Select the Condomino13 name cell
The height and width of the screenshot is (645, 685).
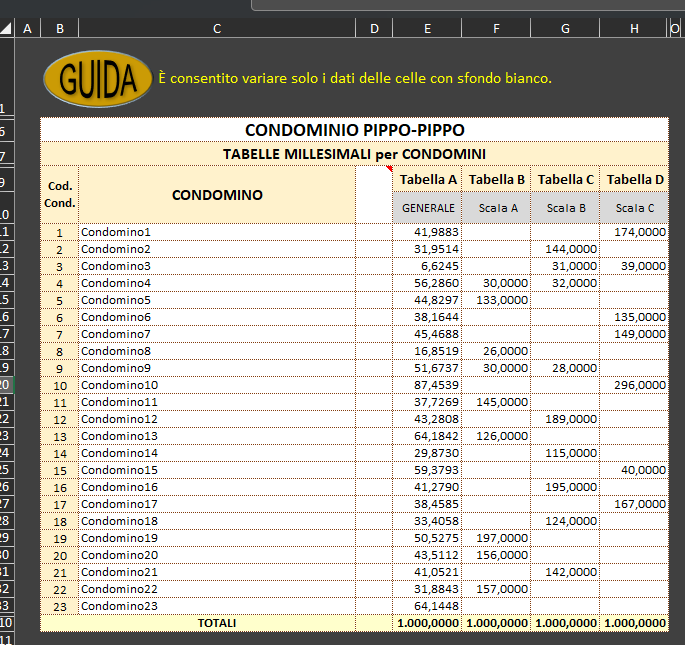[x=217, y=436]
